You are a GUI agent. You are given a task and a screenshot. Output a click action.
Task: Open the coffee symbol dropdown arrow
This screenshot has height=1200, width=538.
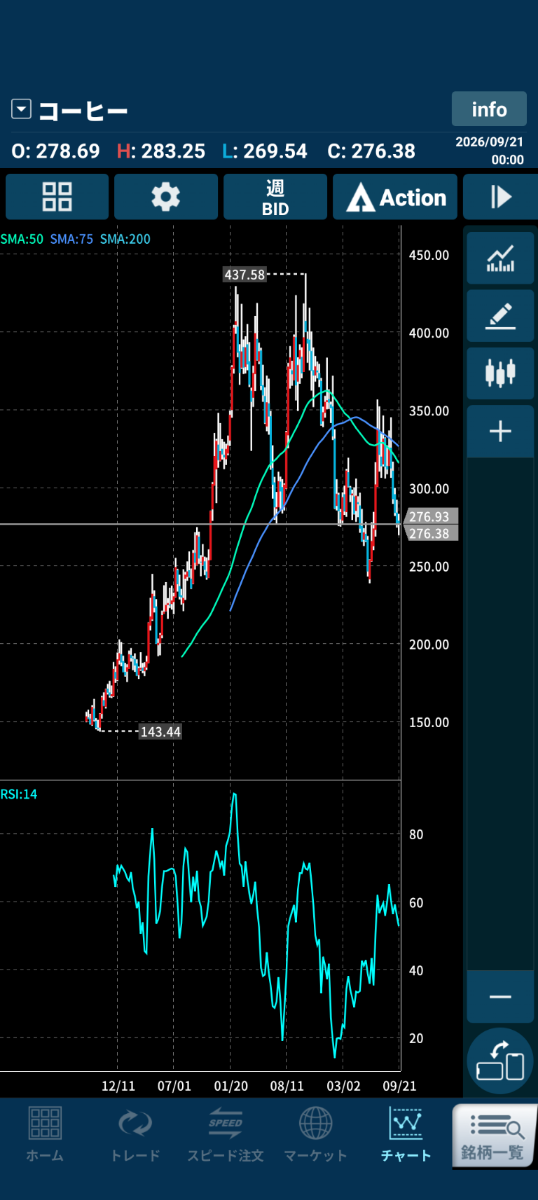(22, 109)
